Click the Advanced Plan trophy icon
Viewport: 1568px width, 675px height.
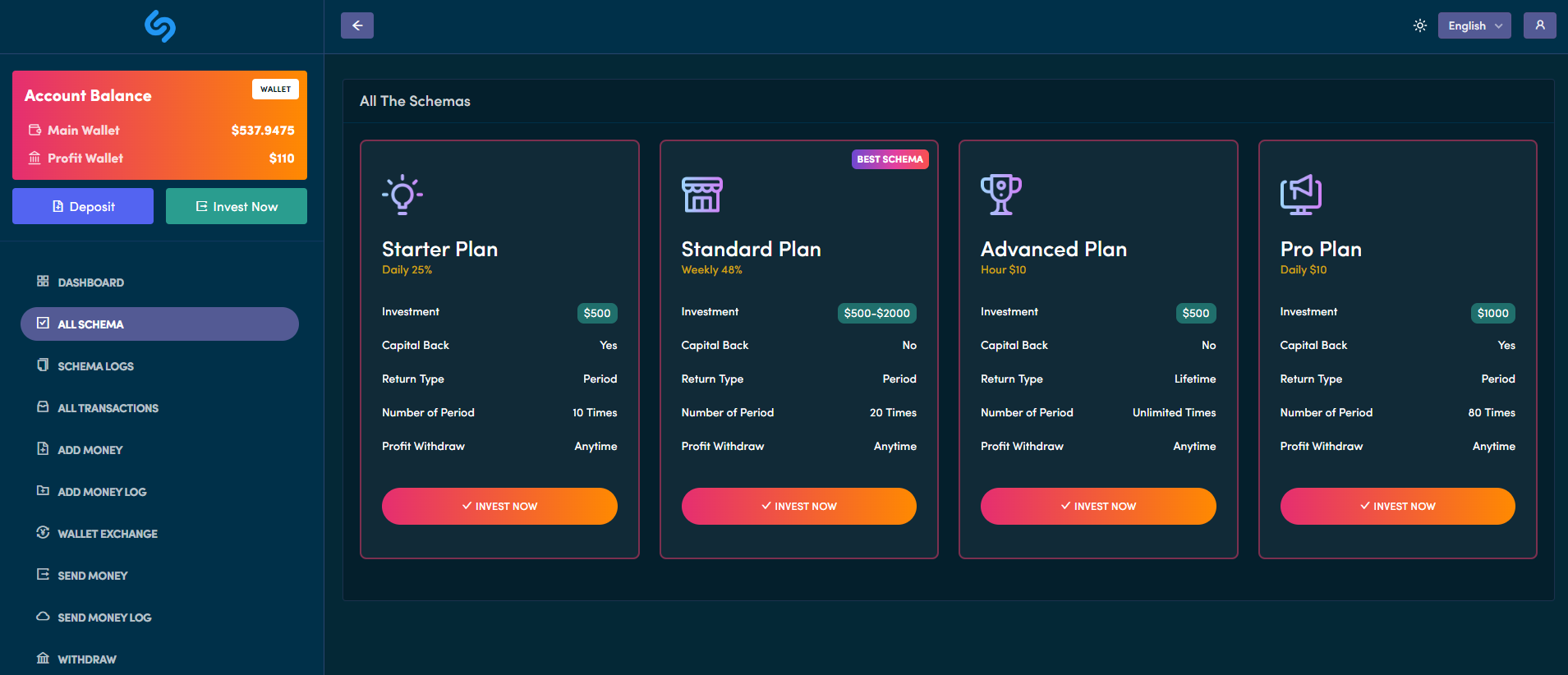[x=1000, y=195]
